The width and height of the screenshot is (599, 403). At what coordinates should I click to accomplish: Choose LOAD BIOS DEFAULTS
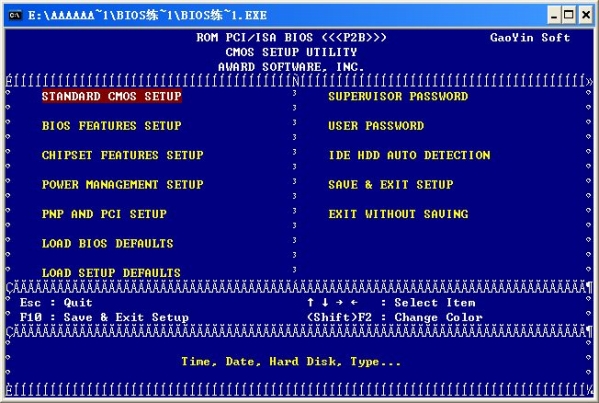click(108, 243)
